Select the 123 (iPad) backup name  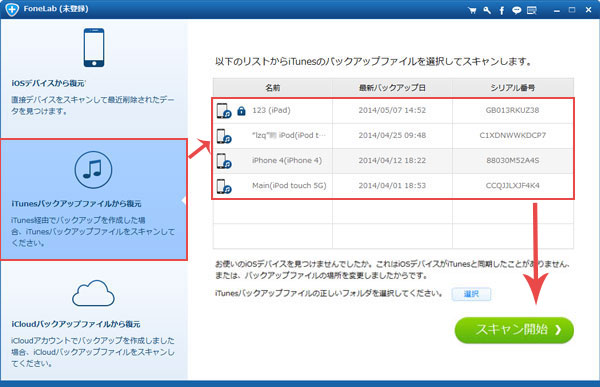(x=271, y=110)
